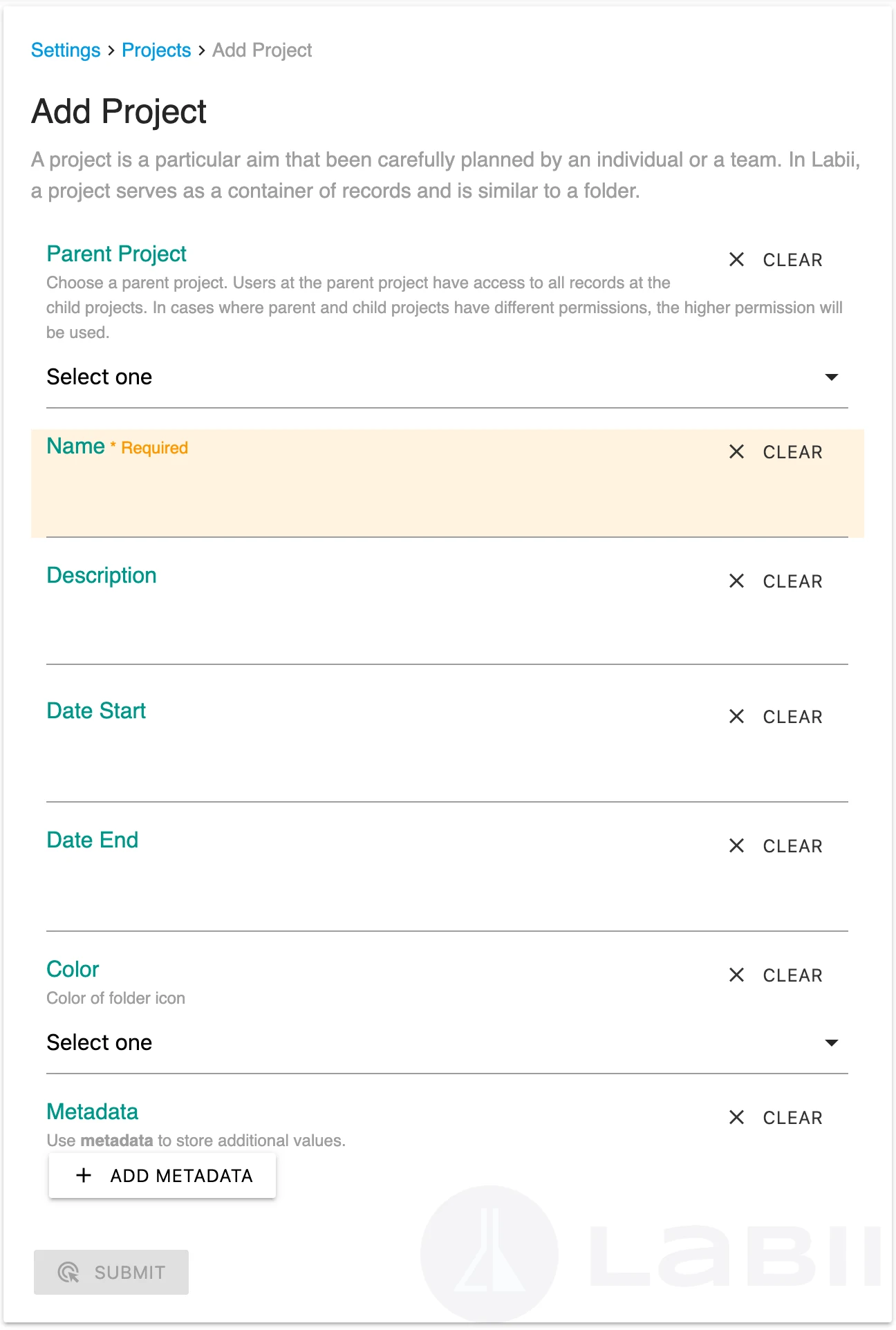Go to Settings breadcrumb link
The width and height of the screenshot is (896, 1330).
(x=66, y=50)
